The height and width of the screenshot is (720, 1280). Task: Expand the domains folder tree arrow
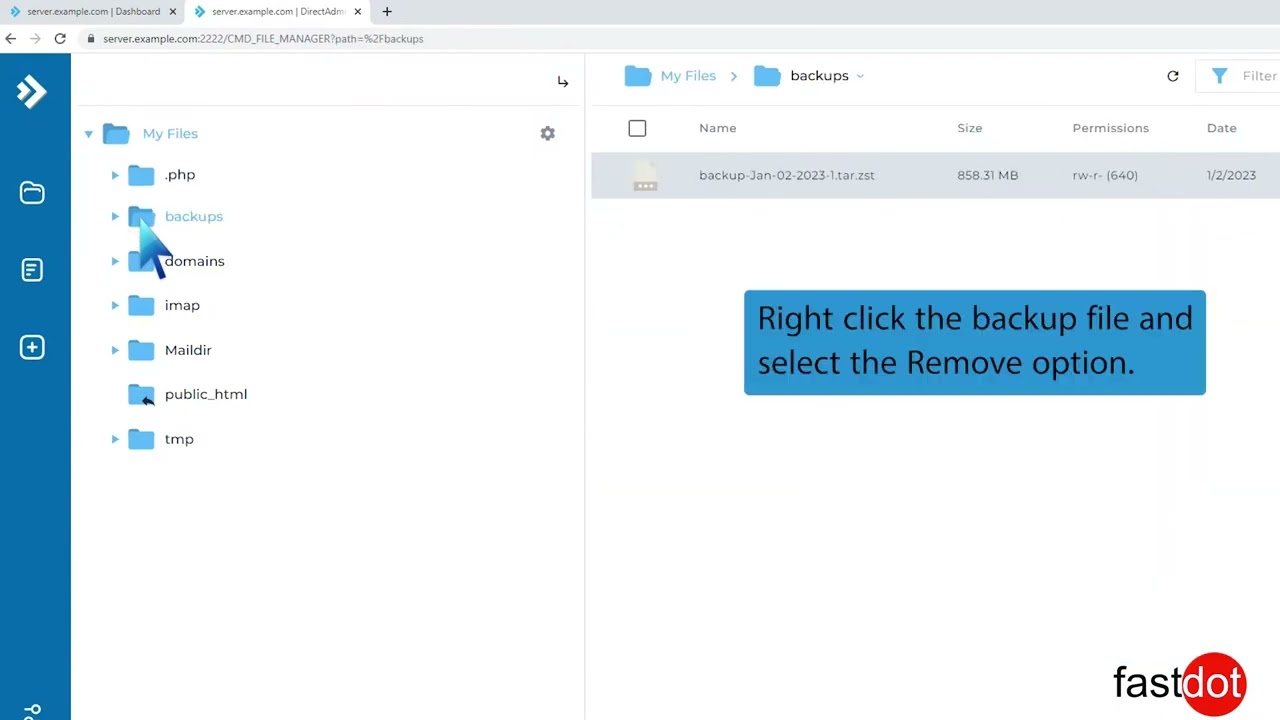coord(115,261)
